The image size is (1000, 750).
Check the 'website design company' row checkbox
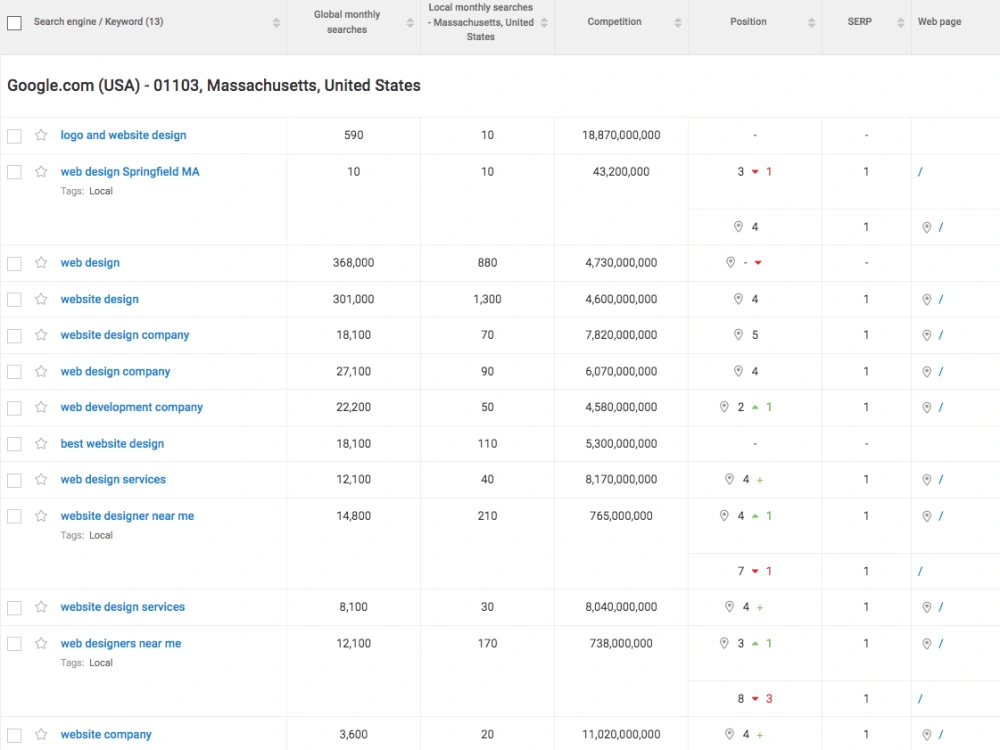(x=14, y=335)
